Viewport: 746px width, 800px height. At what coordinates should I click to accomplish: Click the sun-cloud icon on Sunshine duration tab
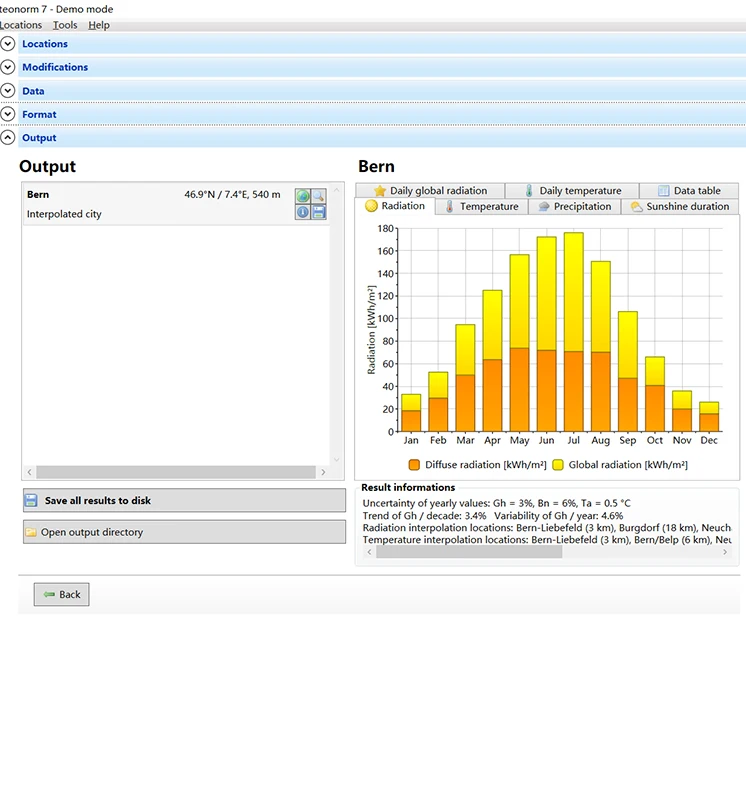636,207
